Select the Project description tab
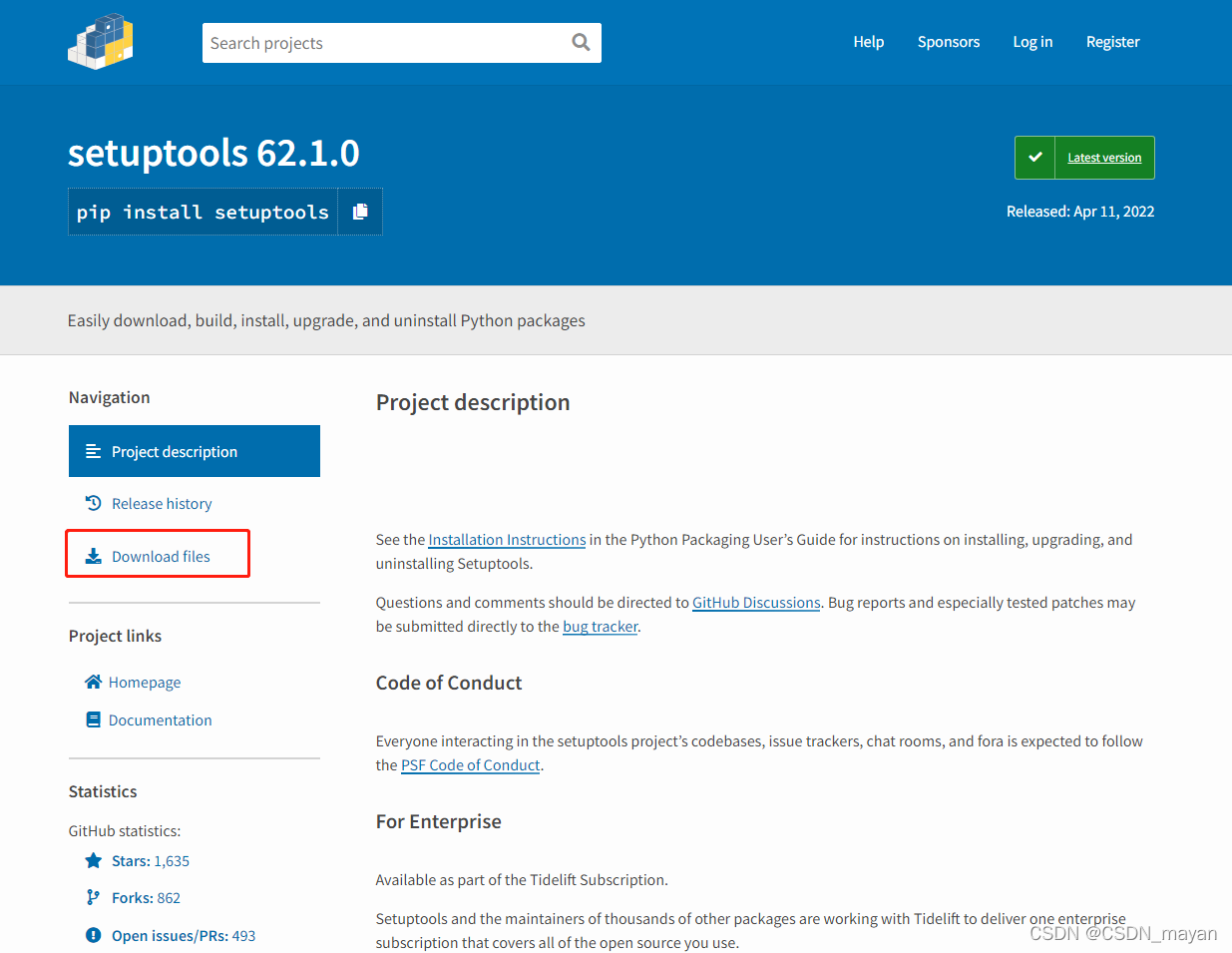Screen dimensions: 1232x953 [x=195, y=451]
